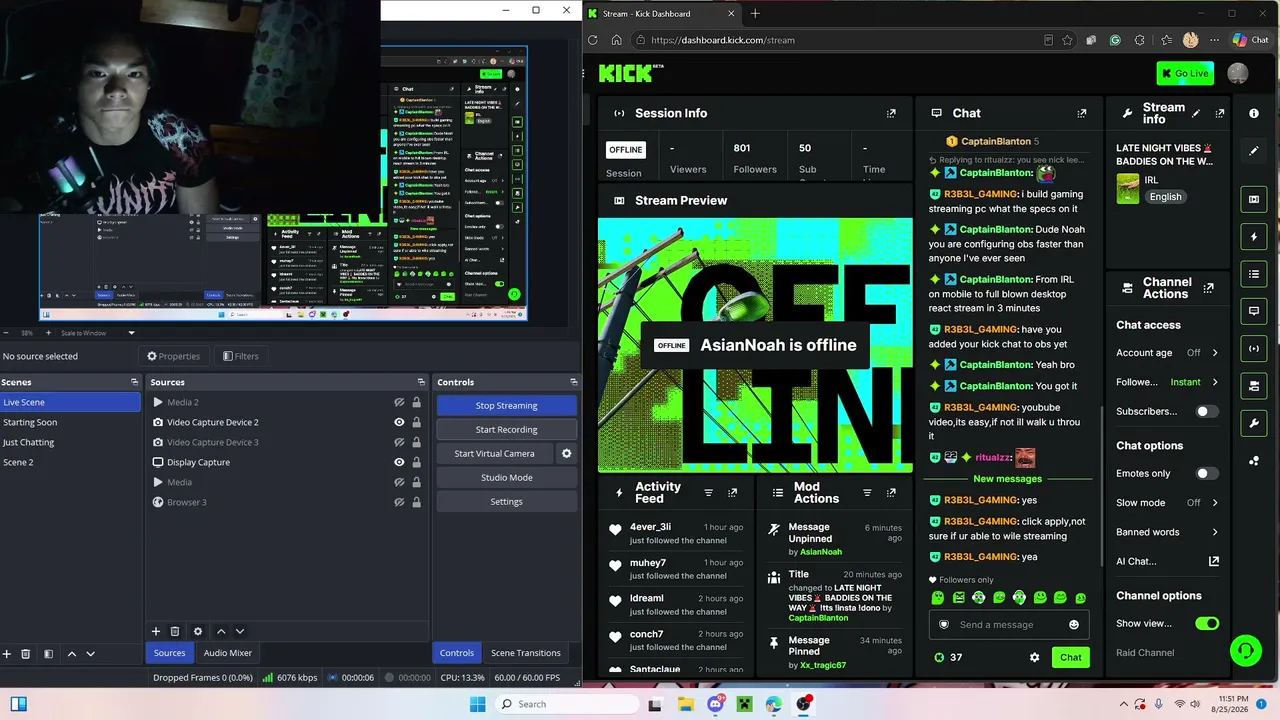Switch to the Scene Transitions tab
The image size is (1280, 720).
tap(525, 653)
